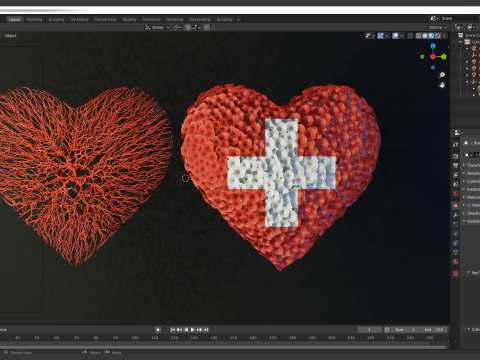Jump to the timeline start frame
The width and height of the screenshot is (480, 360).
(x=172, y=330)
